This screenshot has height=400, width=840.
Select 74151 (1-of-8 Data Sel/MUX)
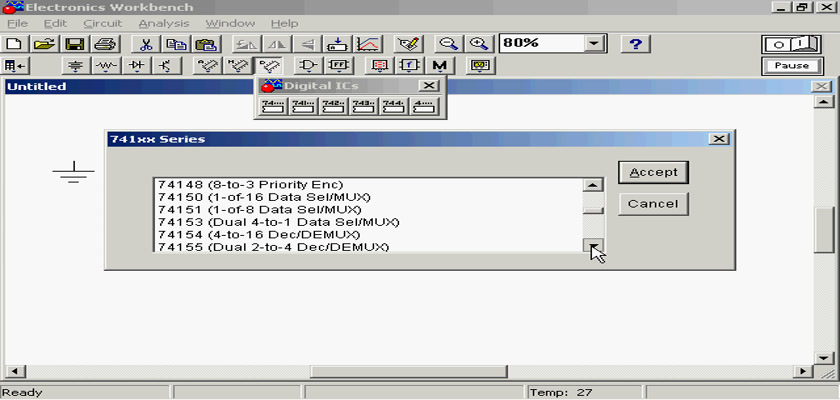click(x=368, y=209)
